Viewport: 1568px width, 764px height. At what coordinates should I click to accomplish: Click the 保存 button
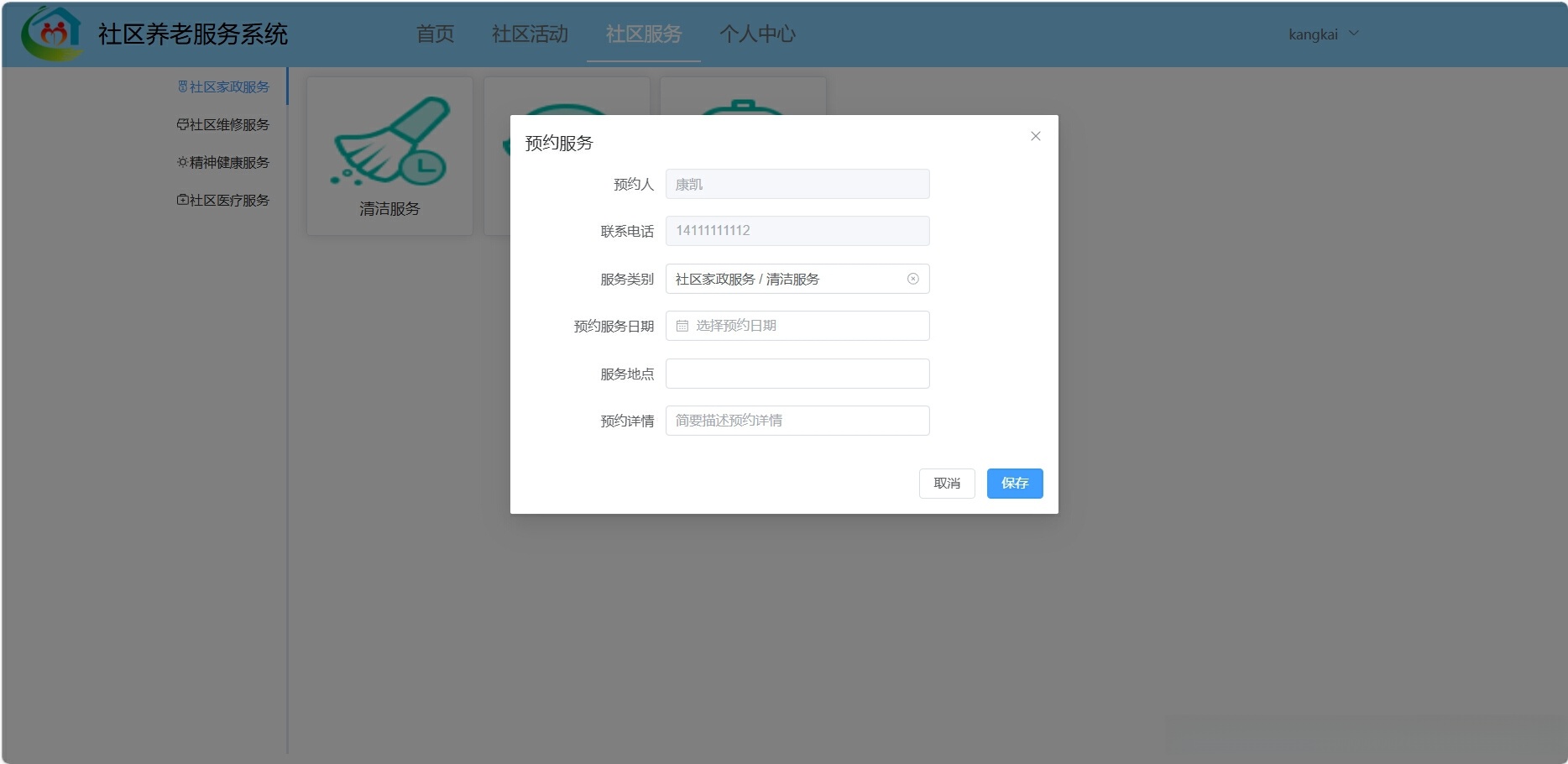1014,484
